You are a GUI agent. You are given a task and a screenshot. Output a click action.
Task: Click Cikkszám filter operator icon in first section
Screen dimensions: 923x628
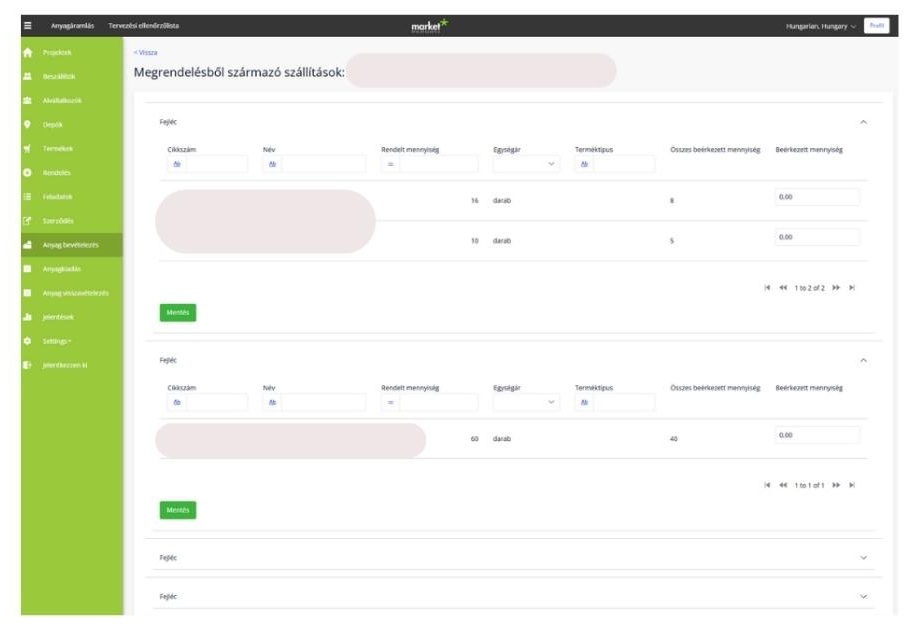(177, 164)
